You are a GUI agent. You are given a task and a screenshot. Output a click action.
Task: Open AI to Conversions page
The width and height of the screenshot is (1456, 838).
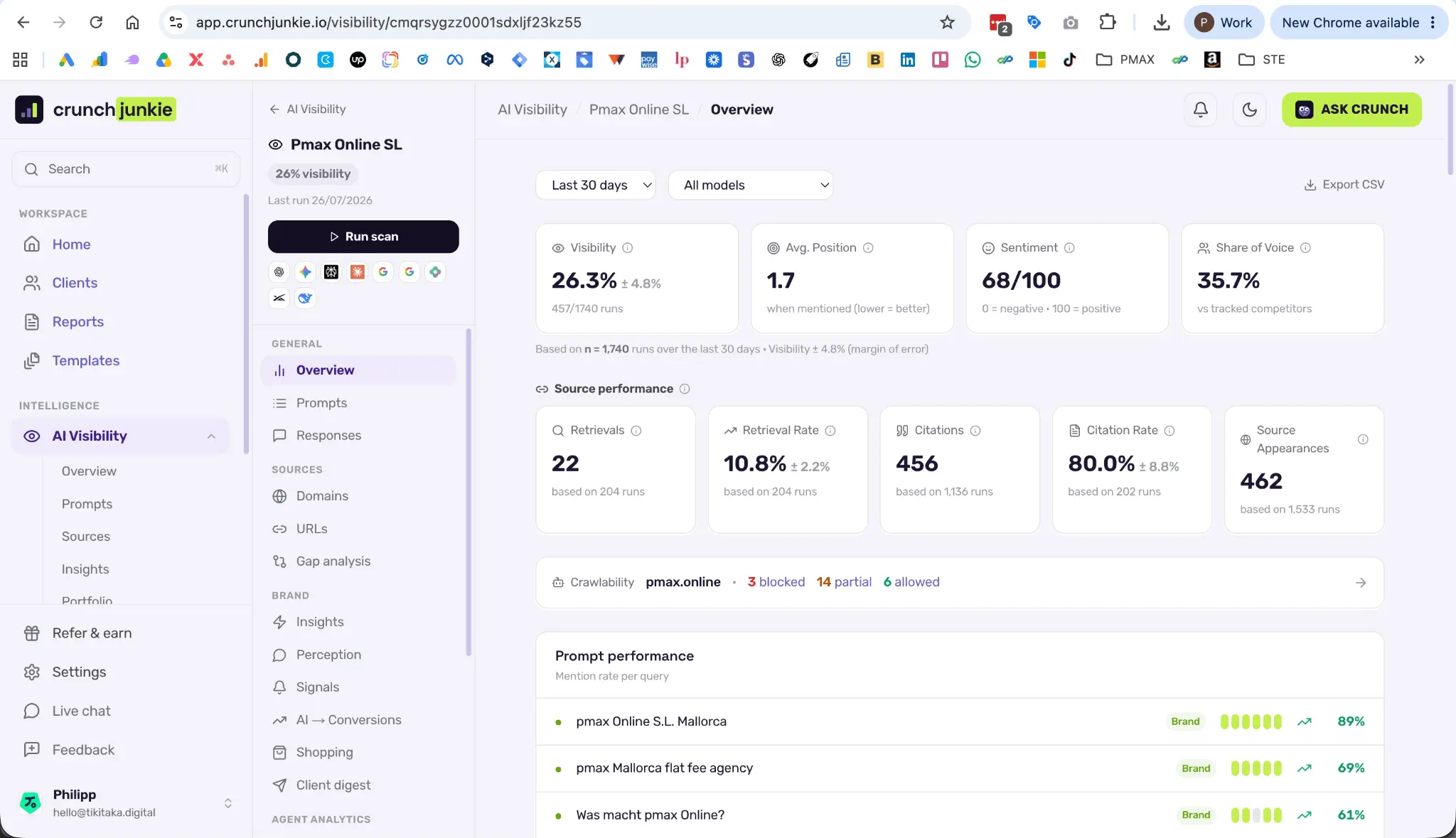348,720
